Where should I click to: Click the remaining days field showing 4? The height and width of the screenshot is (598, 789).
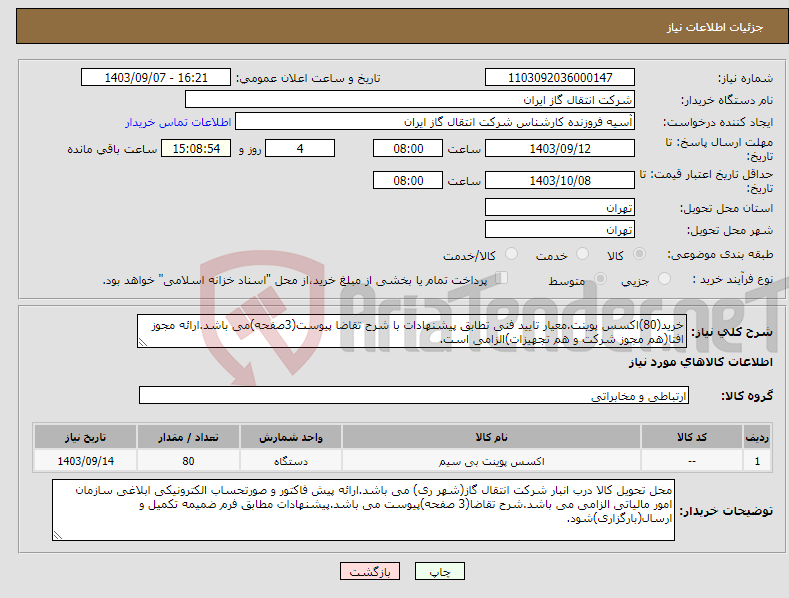click(x=300, y=148)
